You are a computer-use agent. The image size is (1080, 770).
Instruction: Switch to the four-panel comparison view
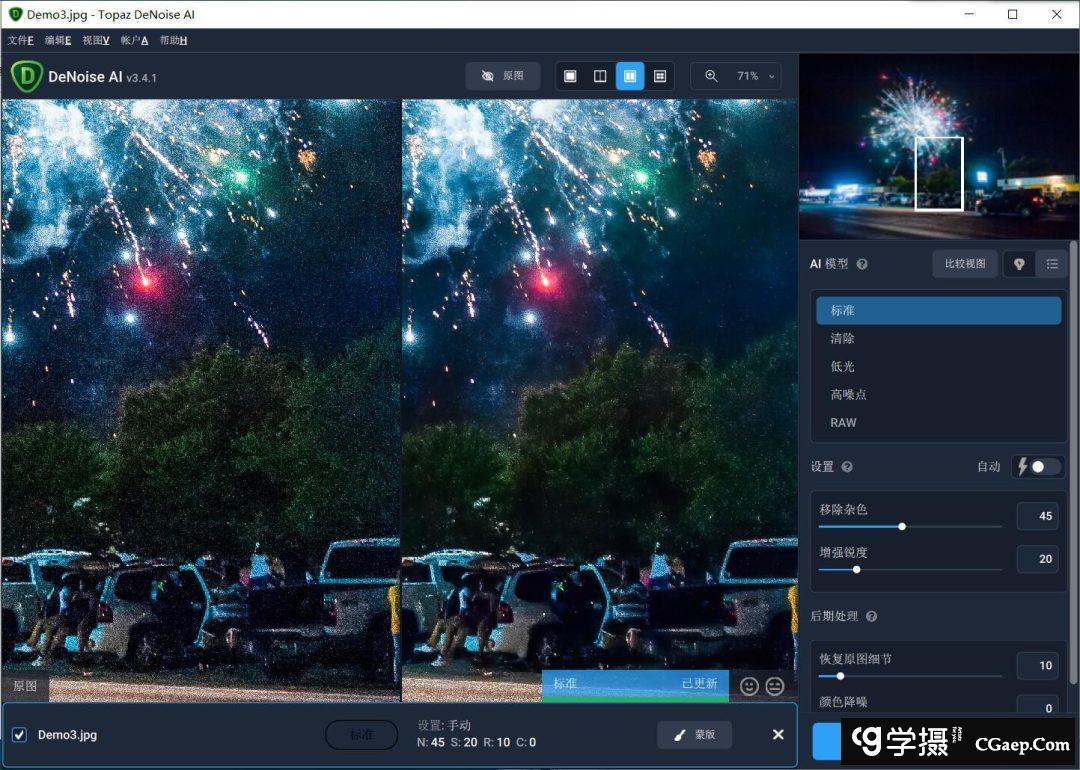click(x=660, y=76)
